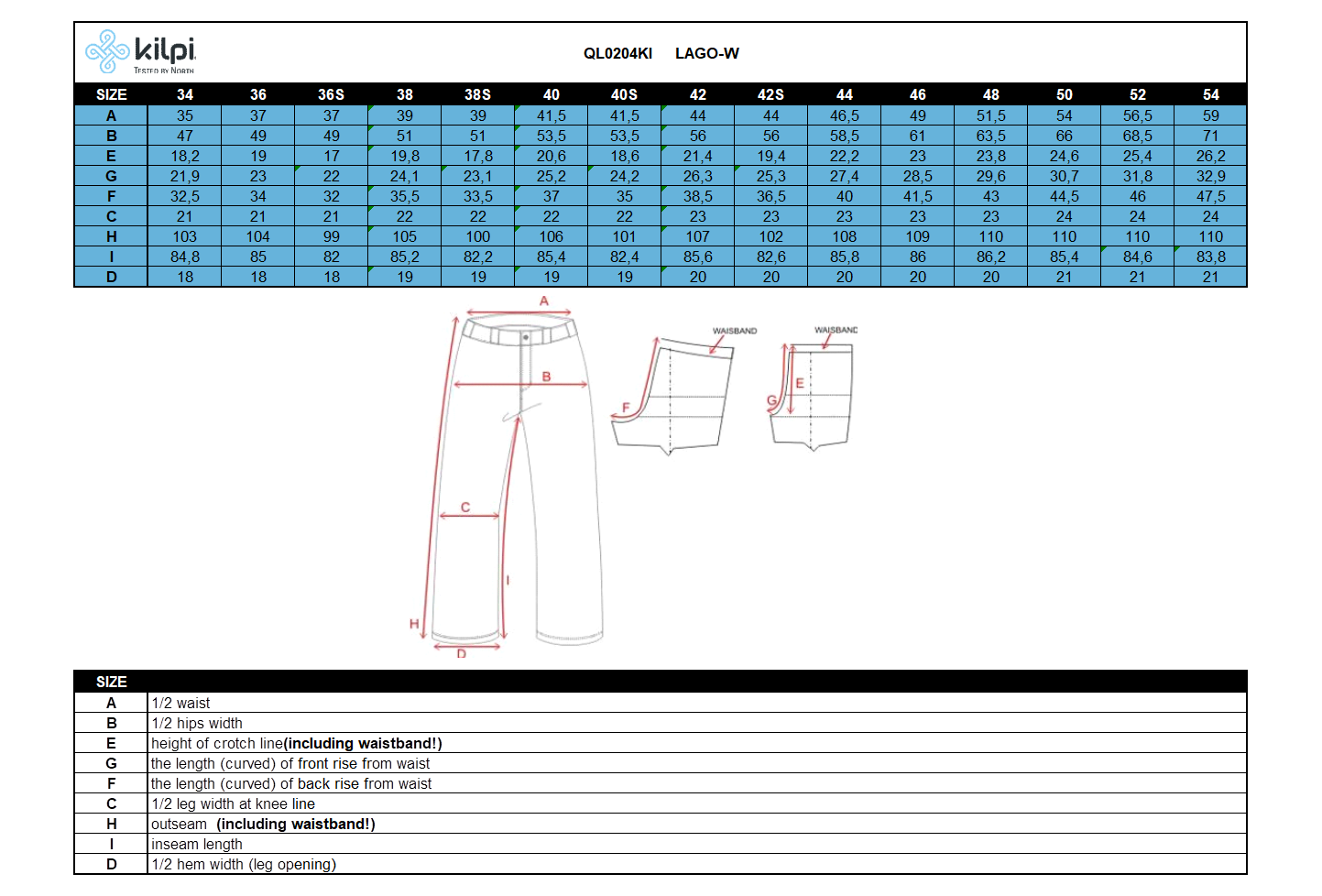Click the "inseam length" description row
The image size is (1322, 896).
197,844
